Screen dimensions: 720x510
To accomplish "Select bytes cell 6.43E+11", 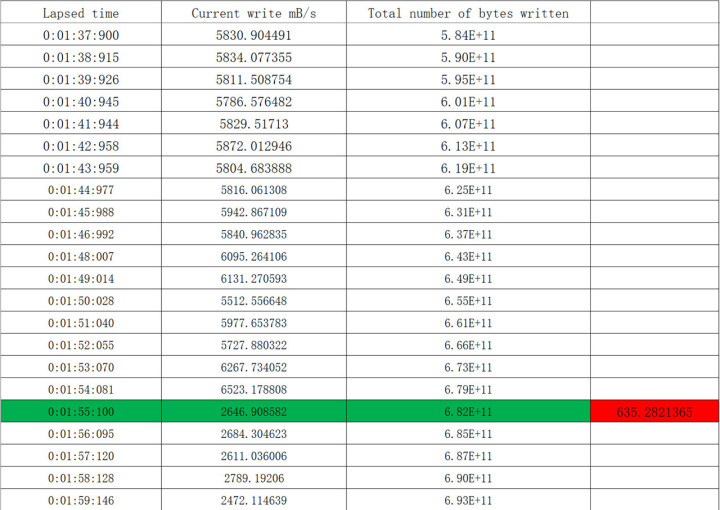I will (x=468, y=256).
